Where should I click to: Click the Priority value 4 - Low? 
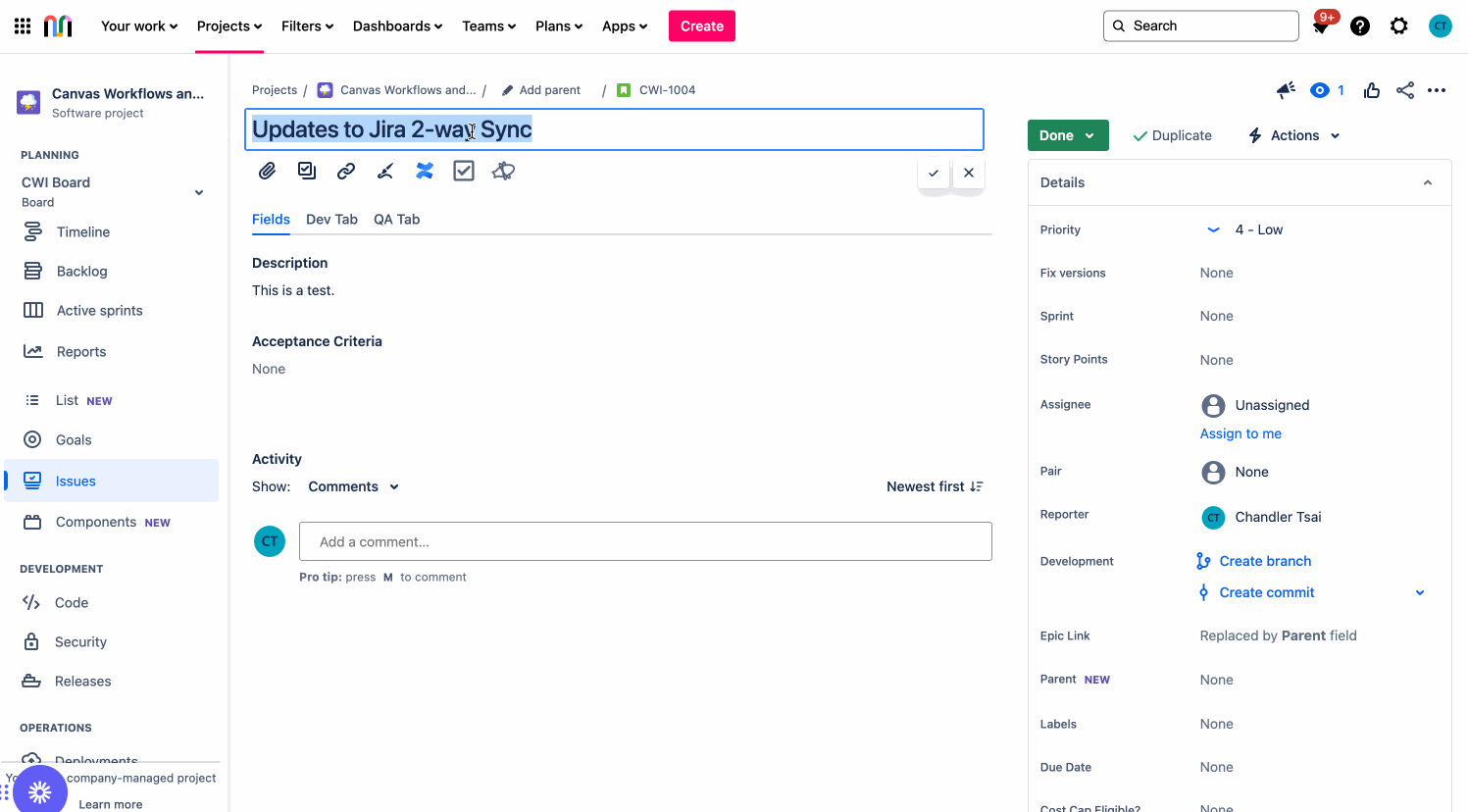[1258, 229]
